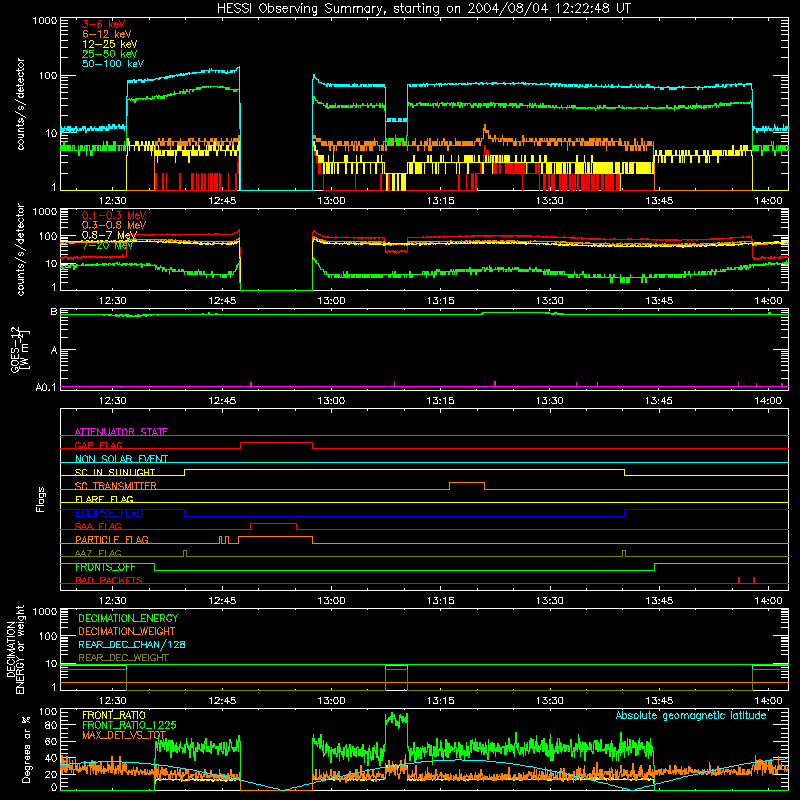Click the HESSI Observing Summary title
This screenshot has height=800, width=800.
423,9
